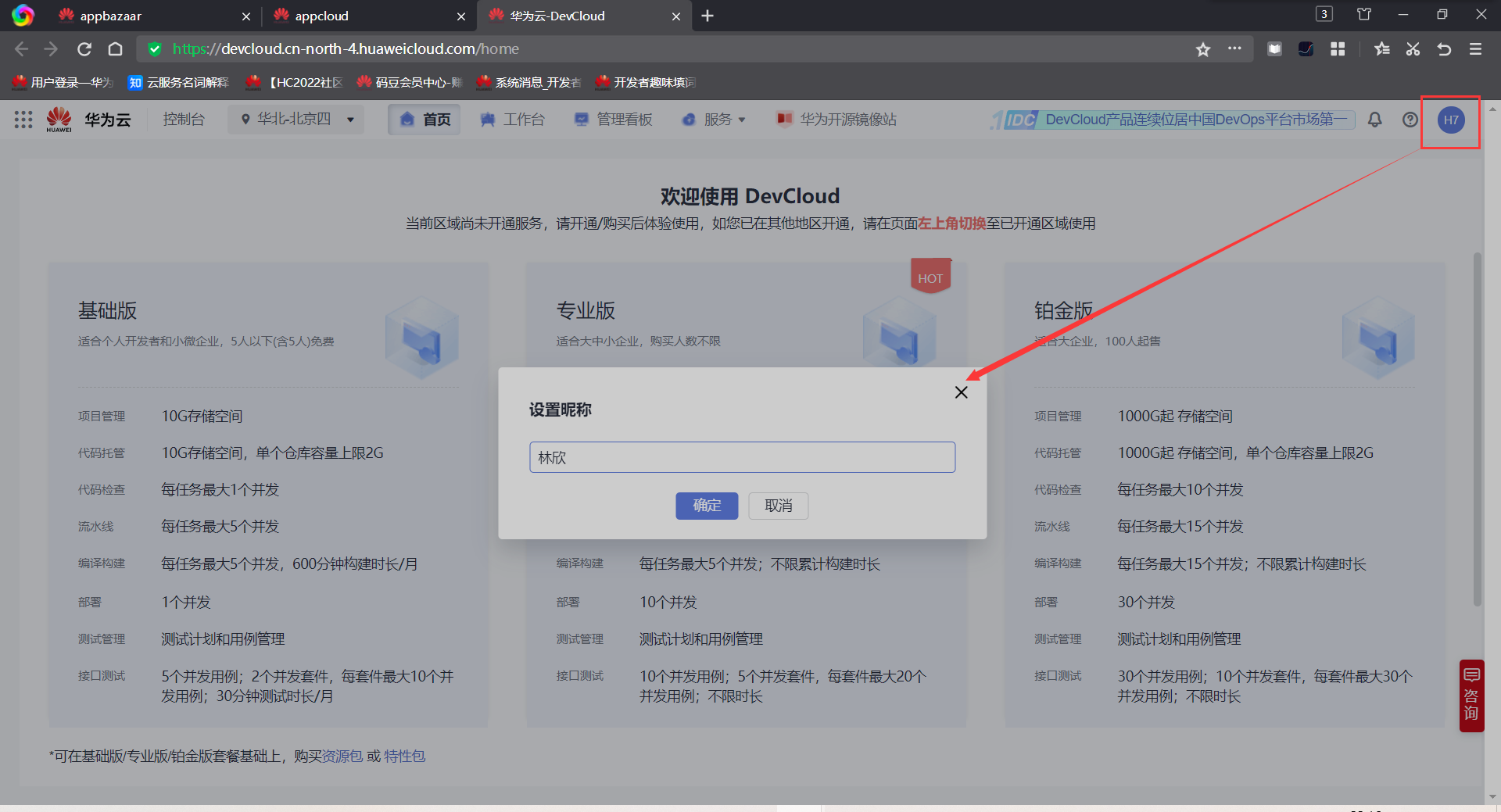
Task: Open the 【HC2022社区 bookmark
Action: coord(294,82)
